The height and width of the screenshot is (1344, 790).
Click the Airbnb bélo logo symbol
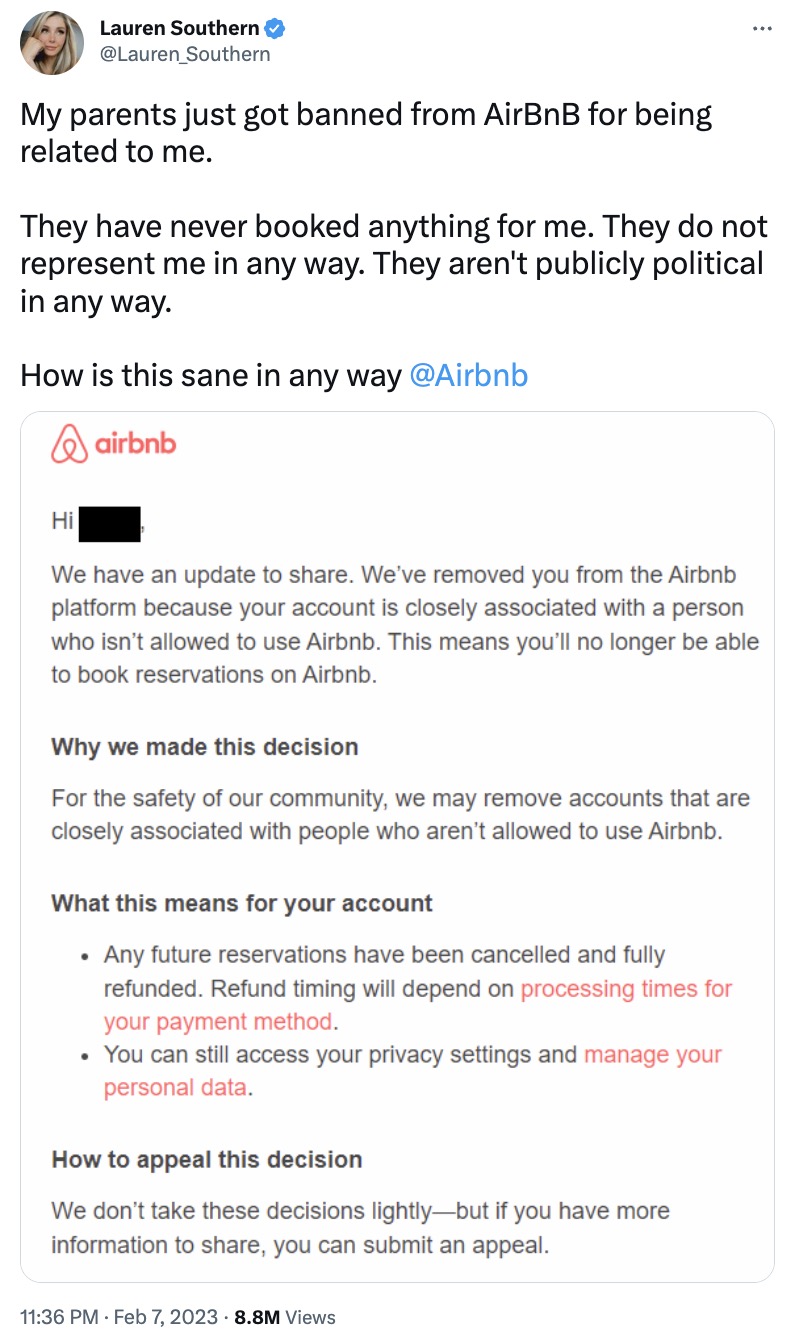point(69,443)
